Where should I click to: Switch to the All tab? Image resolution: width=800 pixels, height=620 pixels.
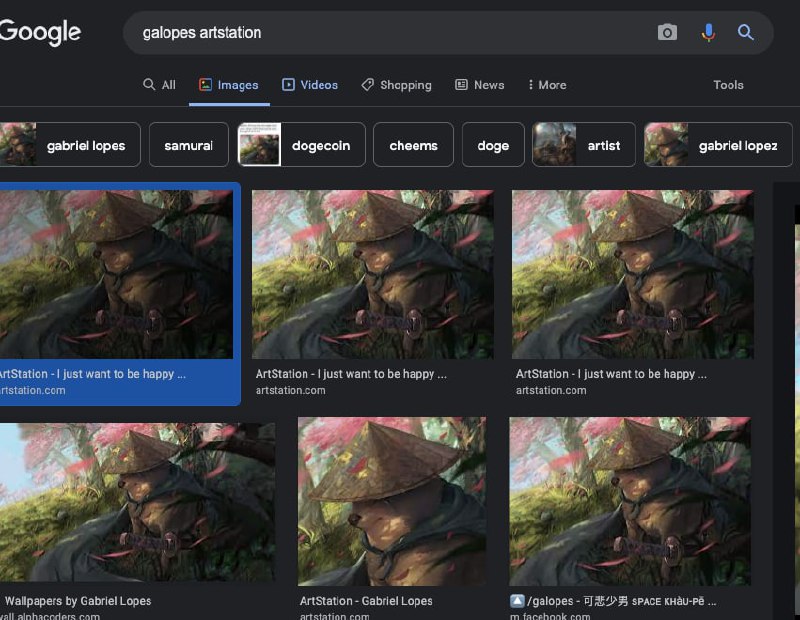pos(159,85)
